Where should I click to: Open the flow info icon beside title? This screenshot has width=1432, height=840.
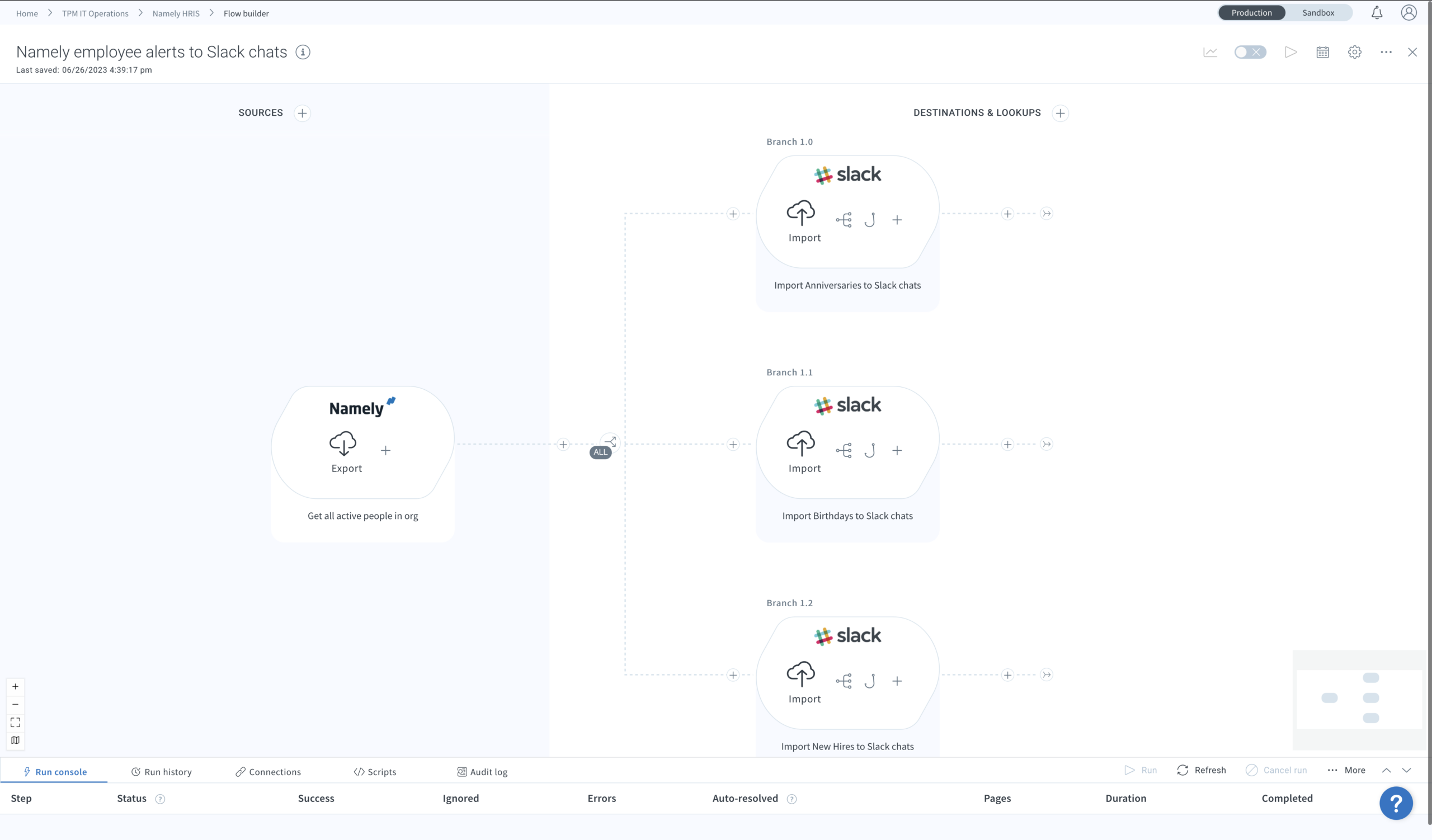pyautogui.click(x=303, y=52)
